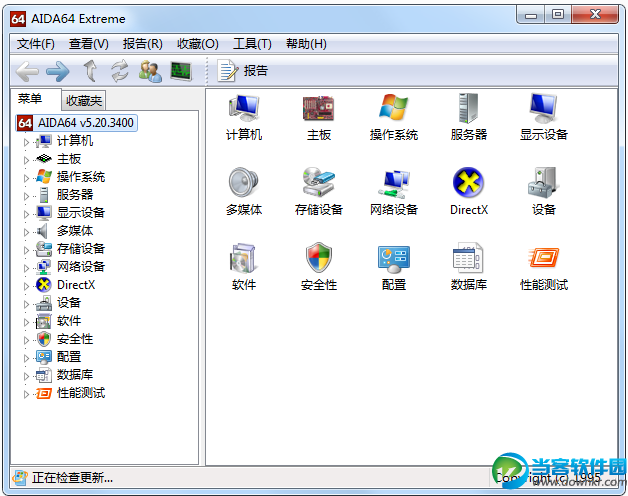Viewport: 628px width, 496px height.
Task: Select 存储设备 in the left tree
Action: (x=81, y=249)
